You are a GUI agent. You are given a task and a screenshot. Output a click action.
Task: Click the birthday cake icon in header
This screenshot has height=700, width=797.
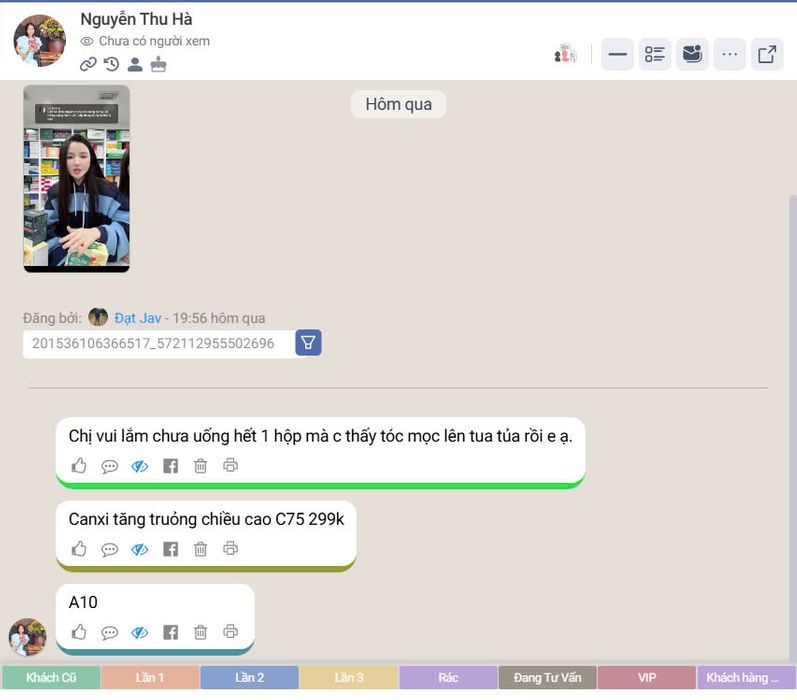[x=158, y=64]
